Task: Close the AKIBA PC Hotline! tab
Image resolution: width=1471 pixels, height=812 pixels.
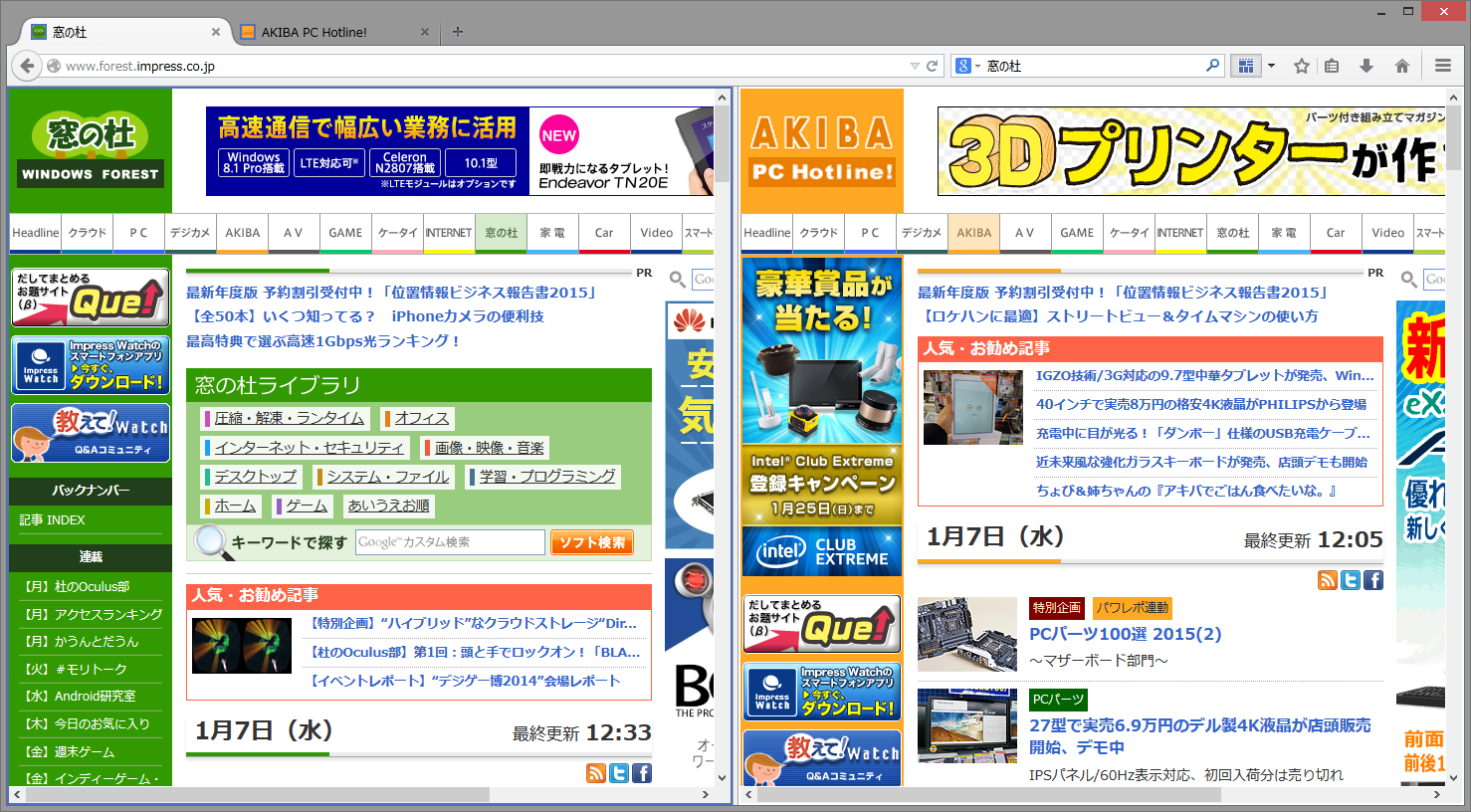Action: click(425, 32)
